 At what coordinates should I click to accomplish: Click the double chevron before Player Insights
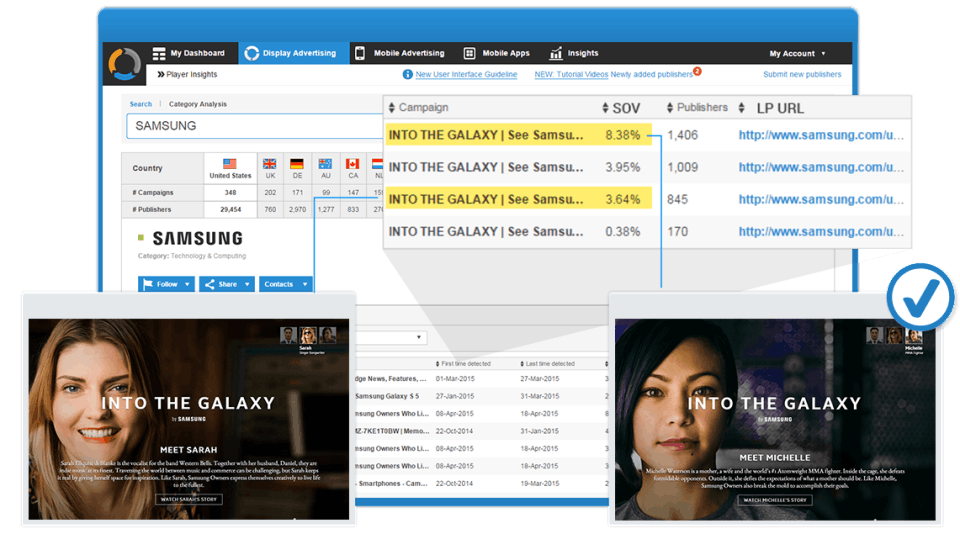(160, 74)
